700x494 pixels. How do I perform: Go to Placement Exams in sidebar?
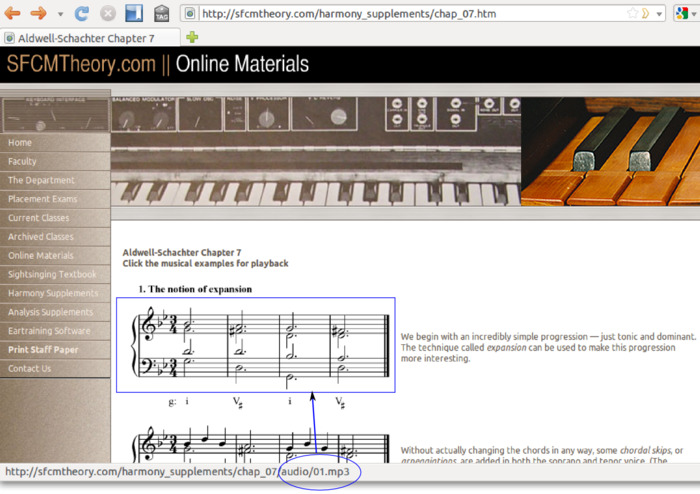pyautogui.click(x=55, y=199)
